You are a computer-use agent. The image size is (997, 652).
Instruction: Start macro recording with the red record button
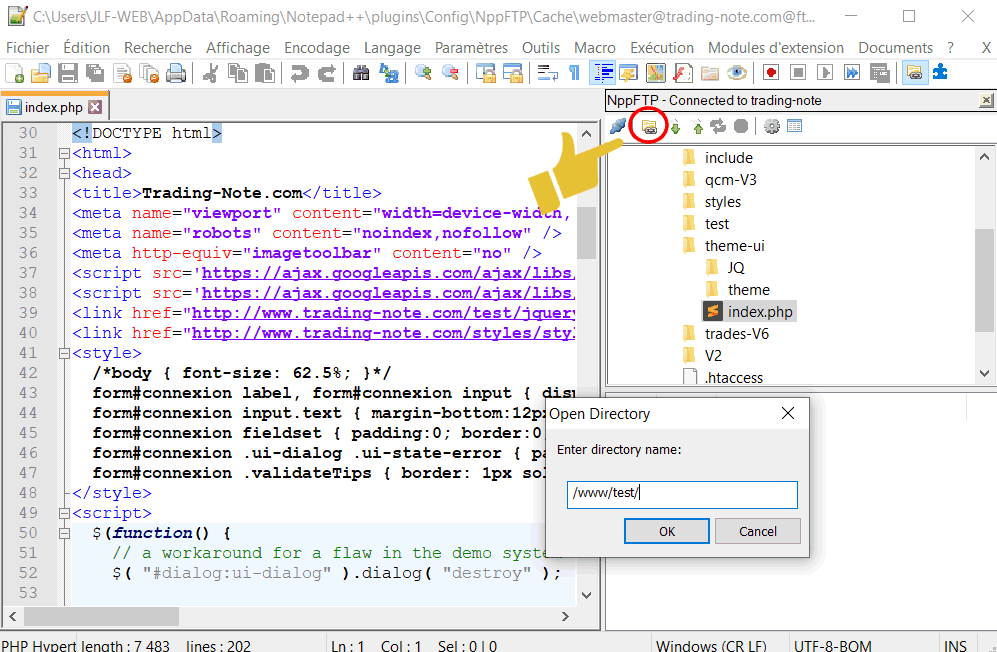tap(771, 73)
